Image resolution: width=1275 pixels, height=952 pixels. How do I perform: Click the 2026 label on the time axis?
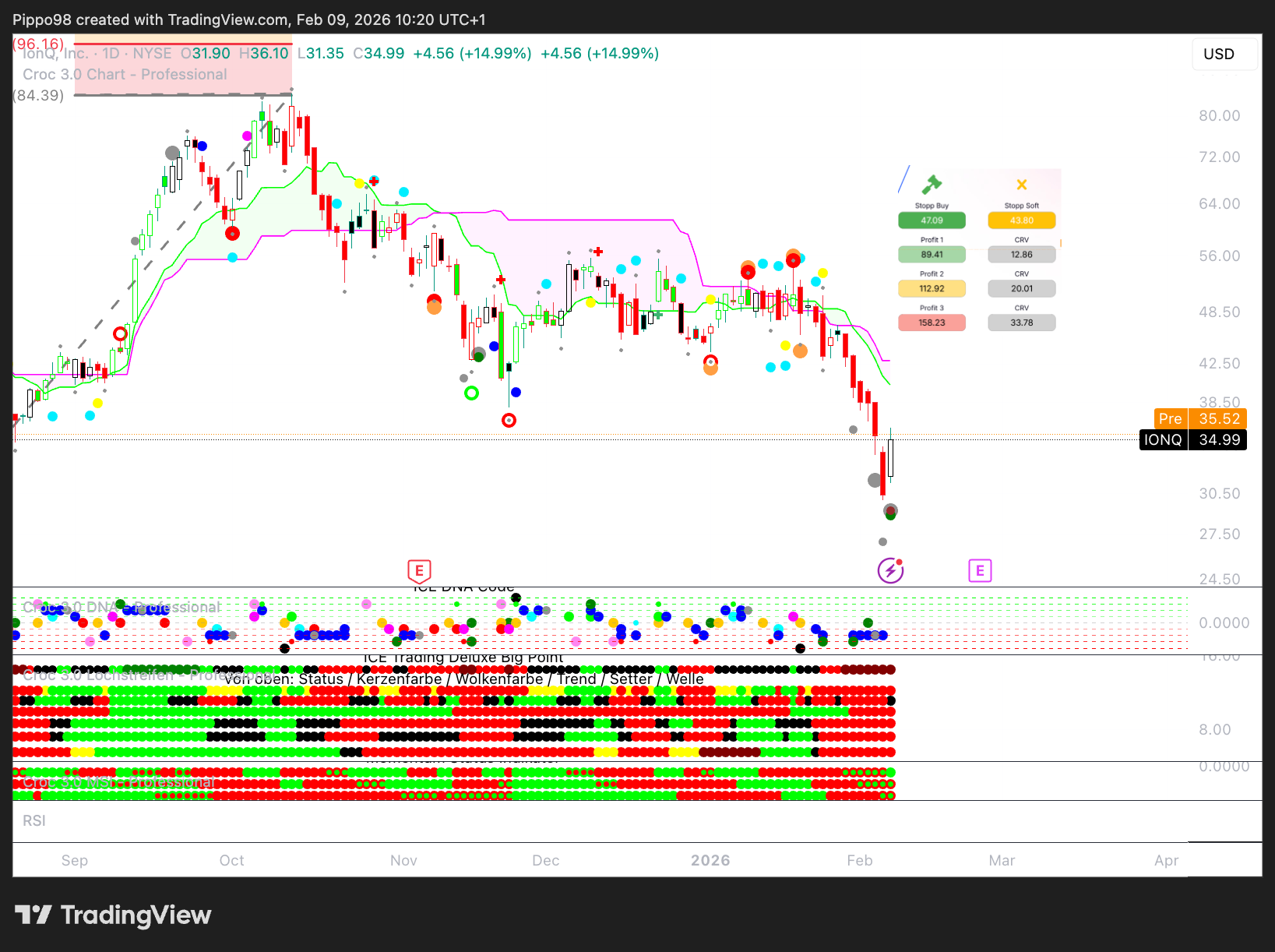coord(710,860)
